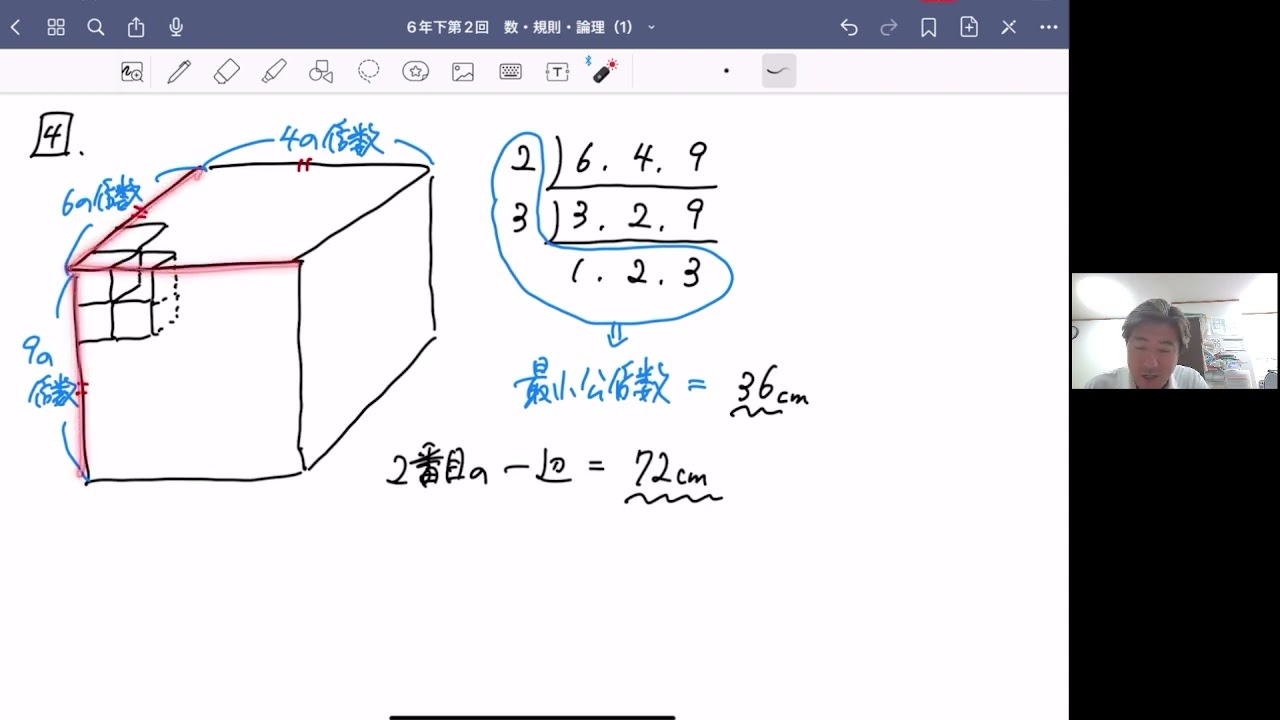The height and width of the screenshot is (720, 1280).
Task: Expand the more options menu with three dots
Action: coord(1048,27)
